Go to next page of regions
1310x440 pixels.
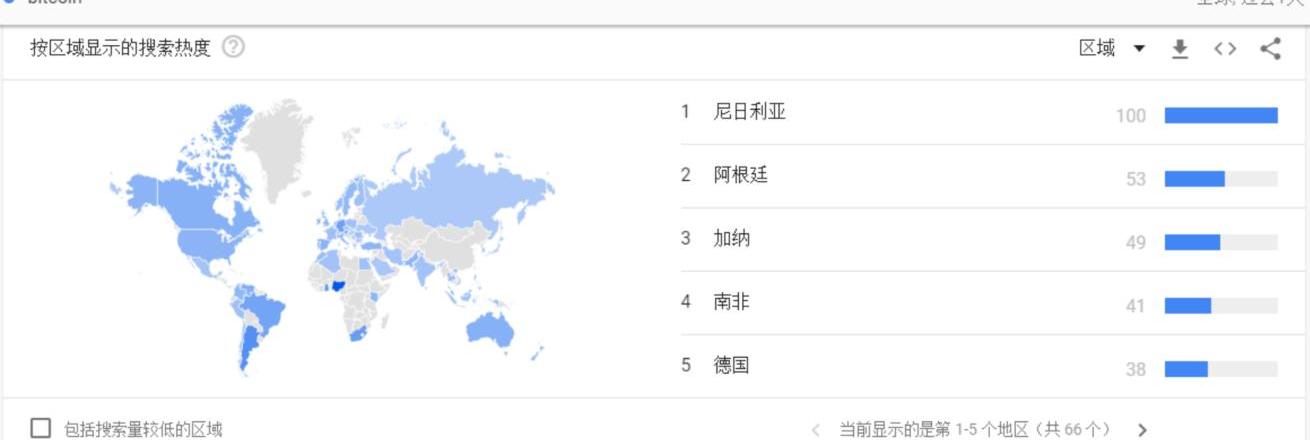(1143, 430)
